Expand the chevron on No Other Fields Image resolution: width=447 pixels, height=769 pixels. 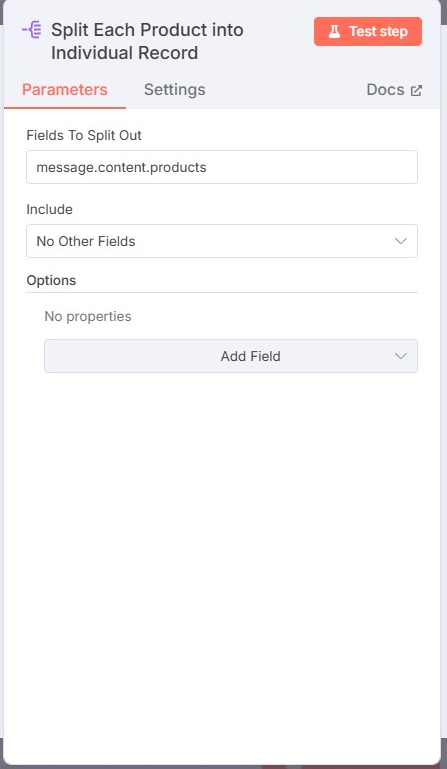401,241
